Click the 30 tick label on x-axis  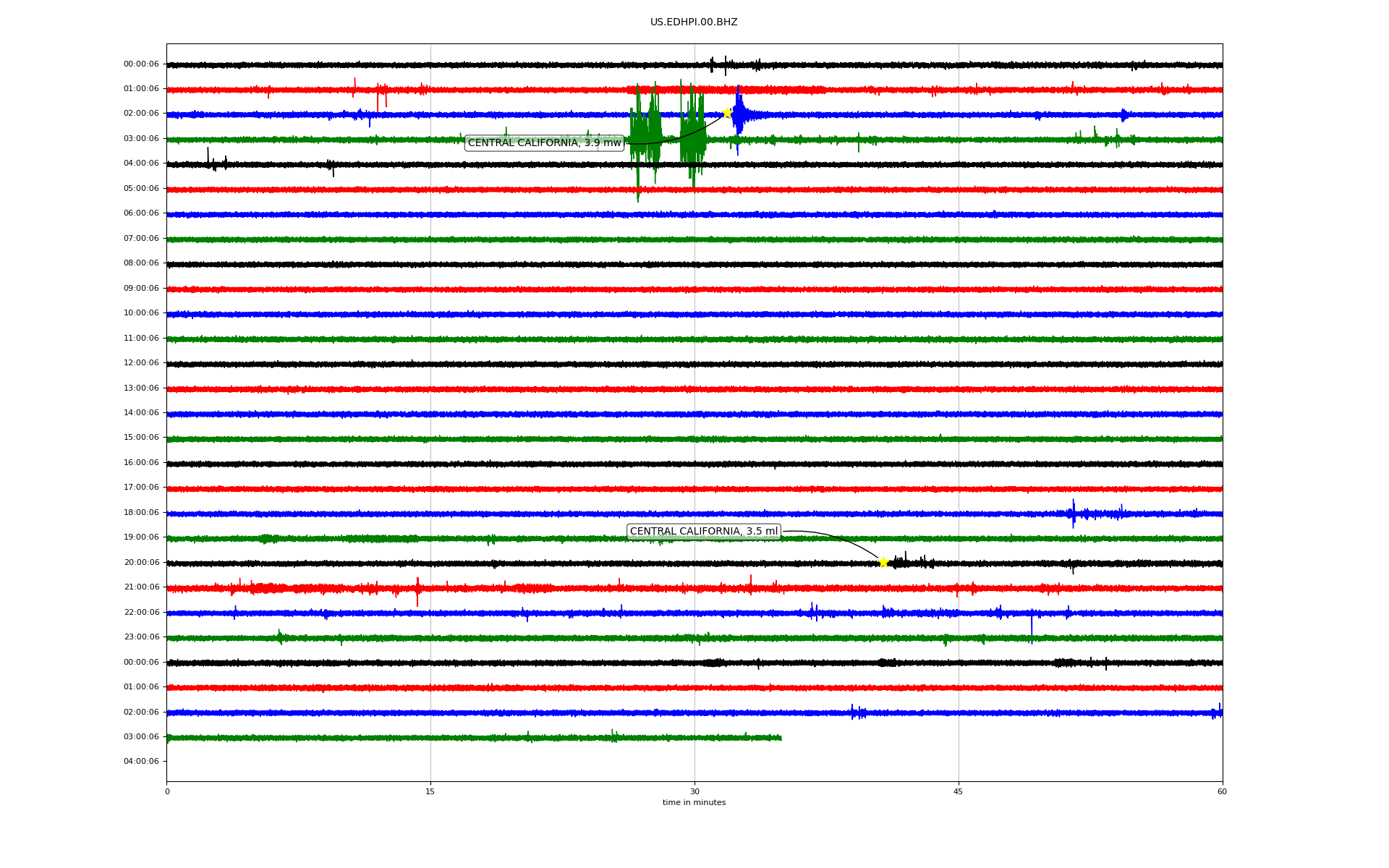pos(694,791)
